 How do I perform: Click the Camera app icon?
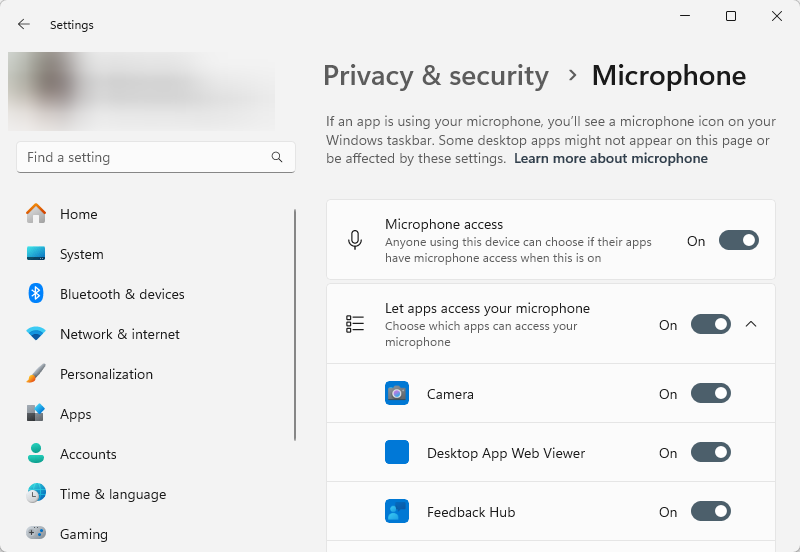point(397,394)
